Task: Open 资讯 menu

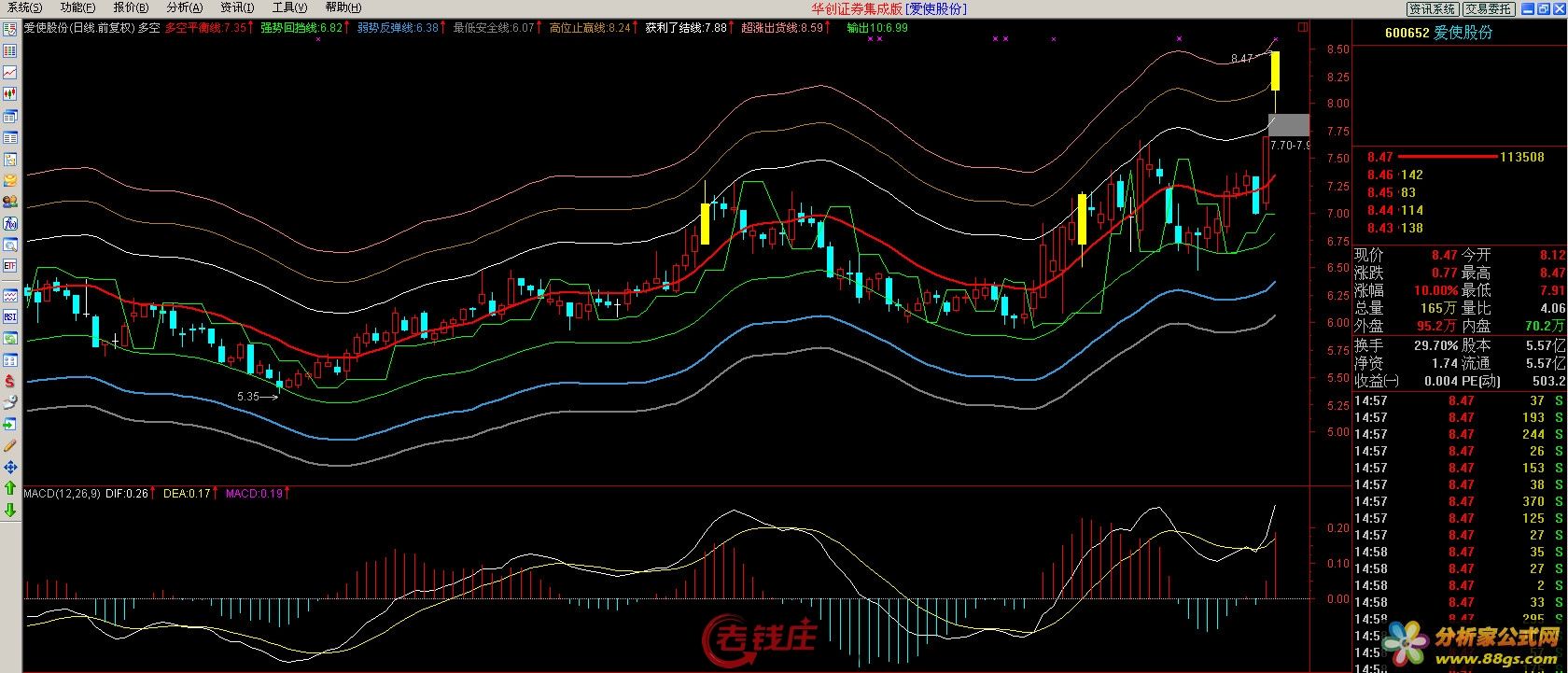Action: 238,7
